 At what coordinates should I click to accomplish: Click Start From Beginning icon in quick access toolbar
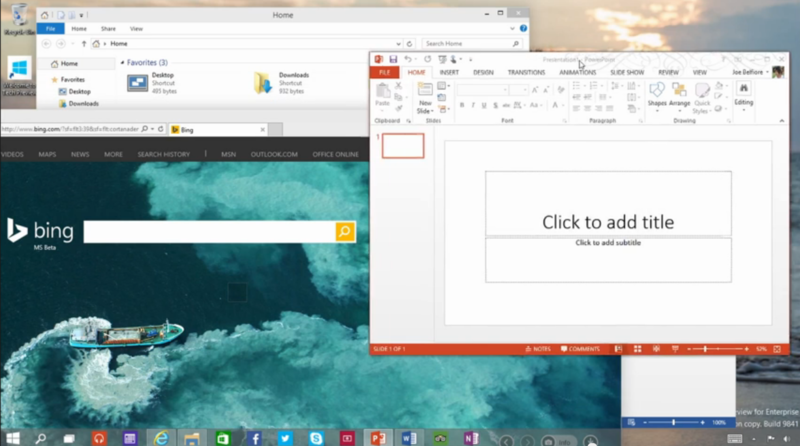[442, 59]
